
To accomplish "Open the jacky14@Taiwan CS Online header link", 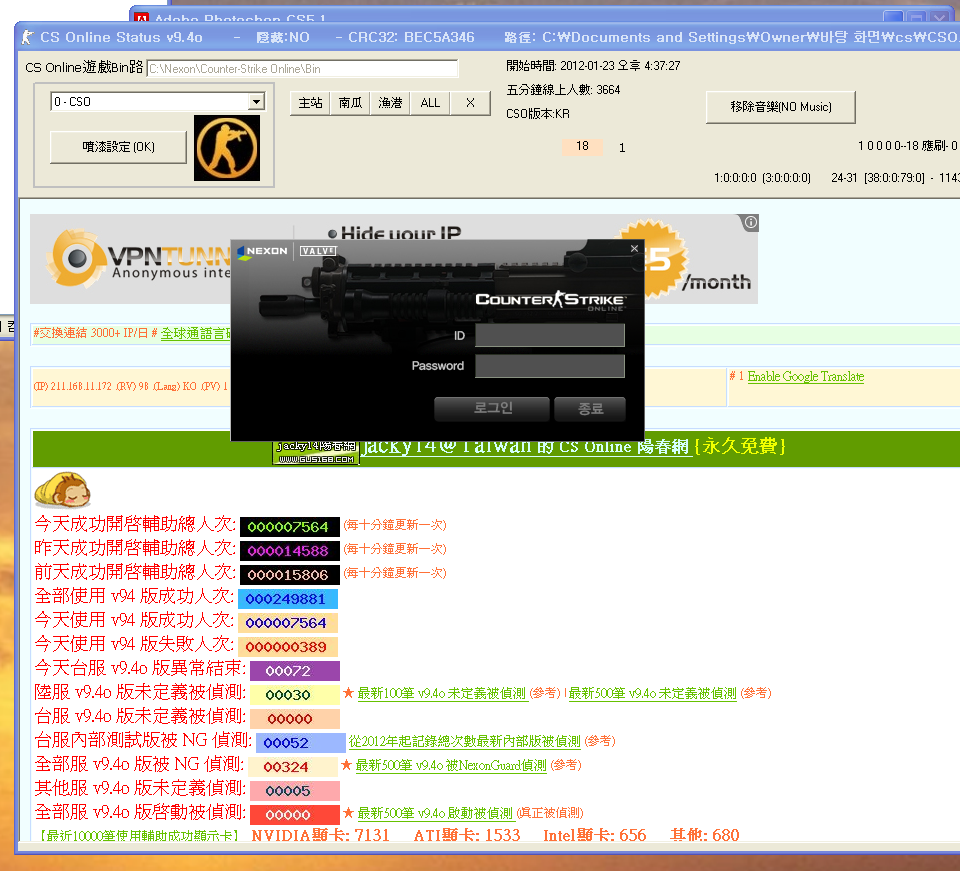I will tap(527, 446).
